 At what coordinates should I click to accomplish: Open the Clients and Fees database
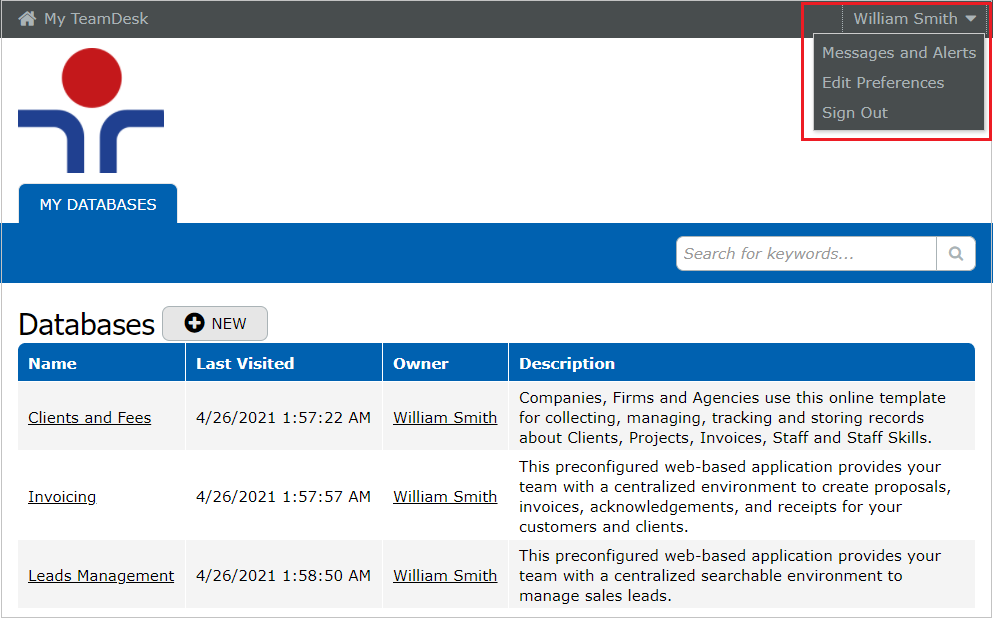click(x=89, y=418)
